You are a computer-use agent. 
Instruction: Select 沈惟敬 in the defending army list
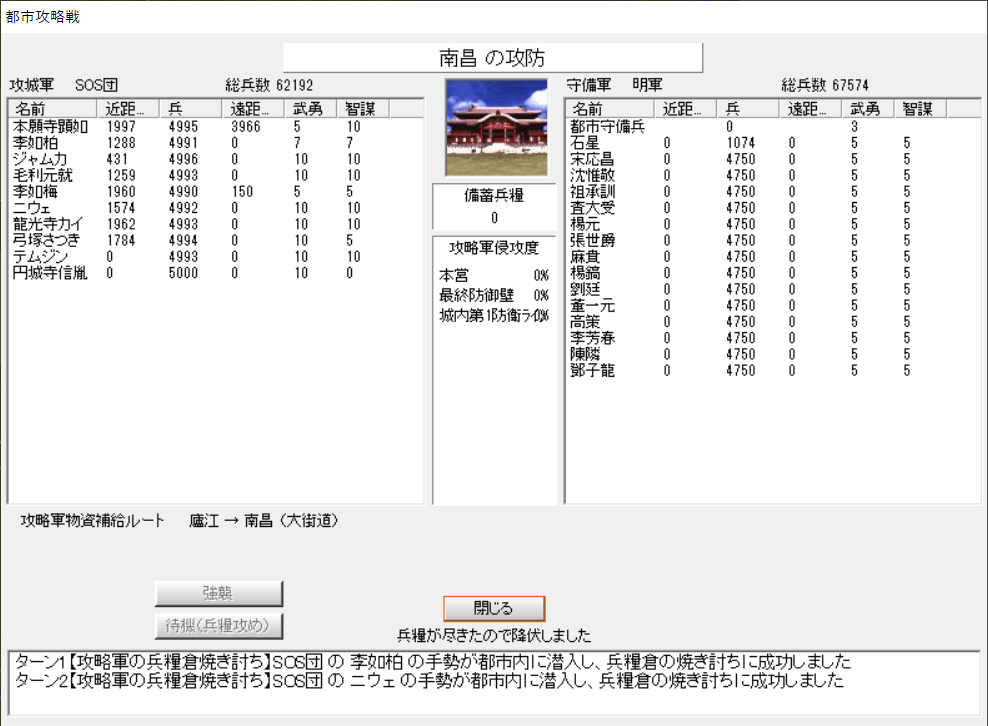click(592, 175)
